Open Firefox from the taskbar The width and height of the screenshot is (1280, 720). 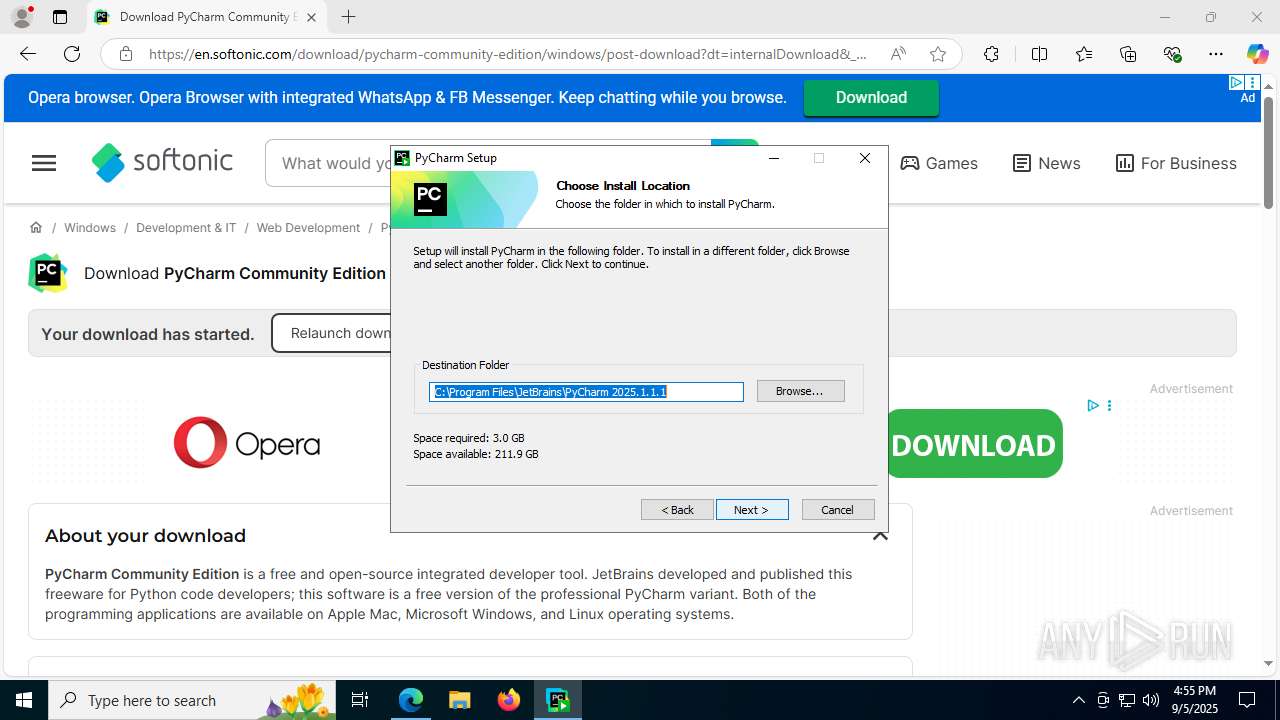click(x=509, y=700)
